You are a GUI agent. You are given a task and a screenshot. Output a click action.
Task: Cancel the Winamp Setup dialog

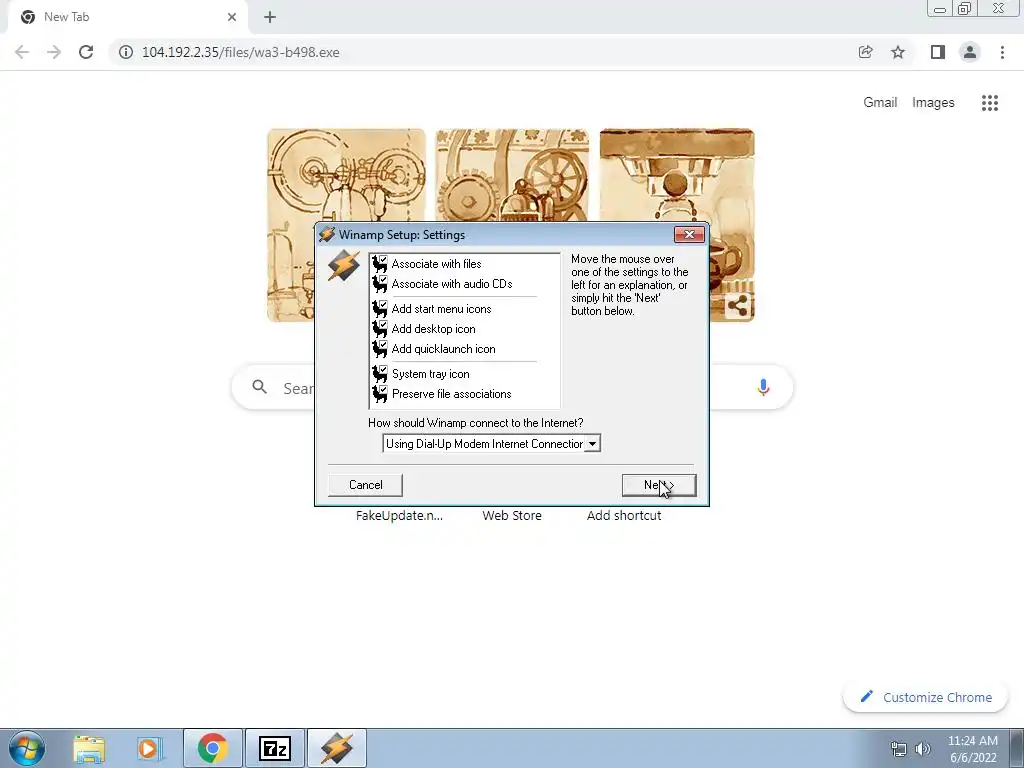[x=365, y=485]
